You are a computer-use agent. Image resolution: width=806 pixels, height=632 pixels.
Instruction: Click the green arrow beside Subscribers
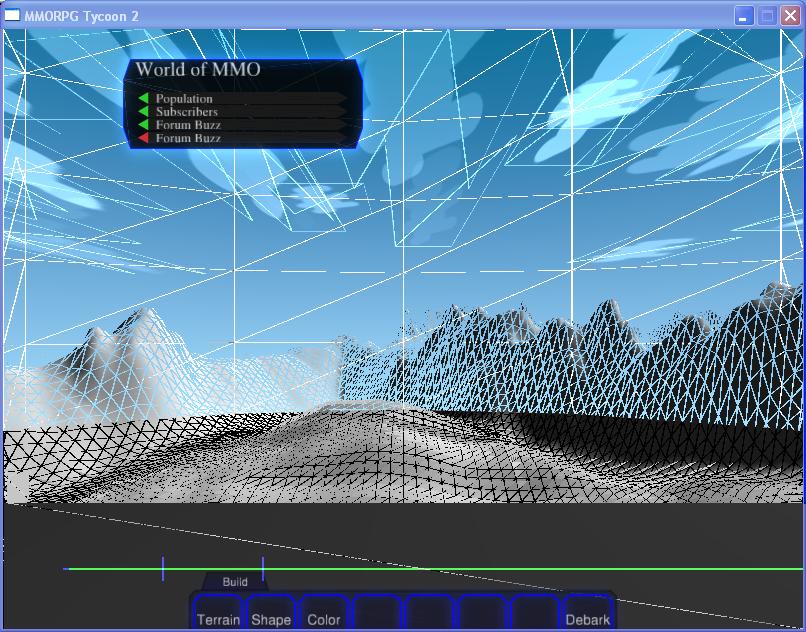(143, 112)
